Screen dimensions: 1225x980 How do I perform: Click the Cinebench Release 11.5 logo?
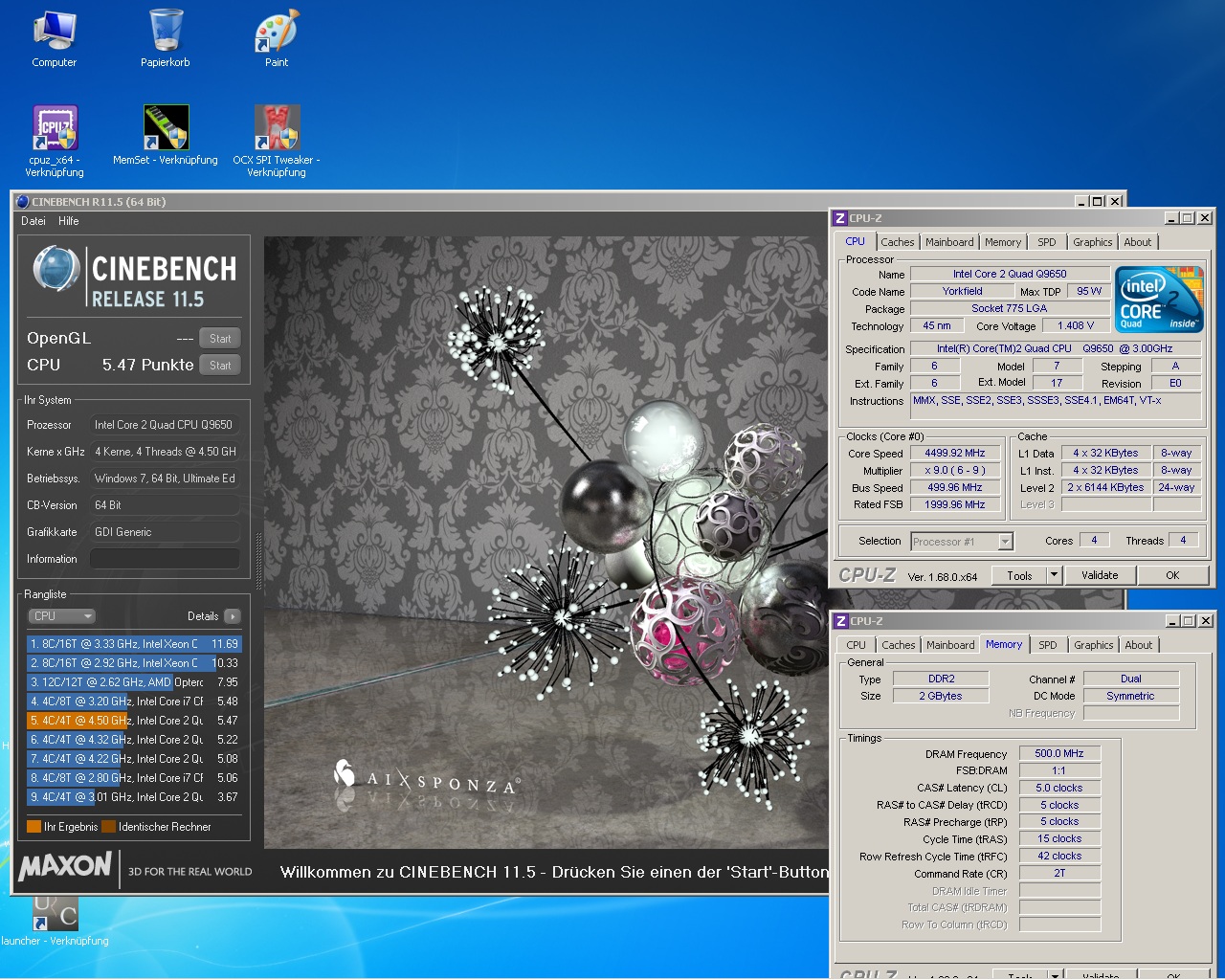(x=135, y=277)
